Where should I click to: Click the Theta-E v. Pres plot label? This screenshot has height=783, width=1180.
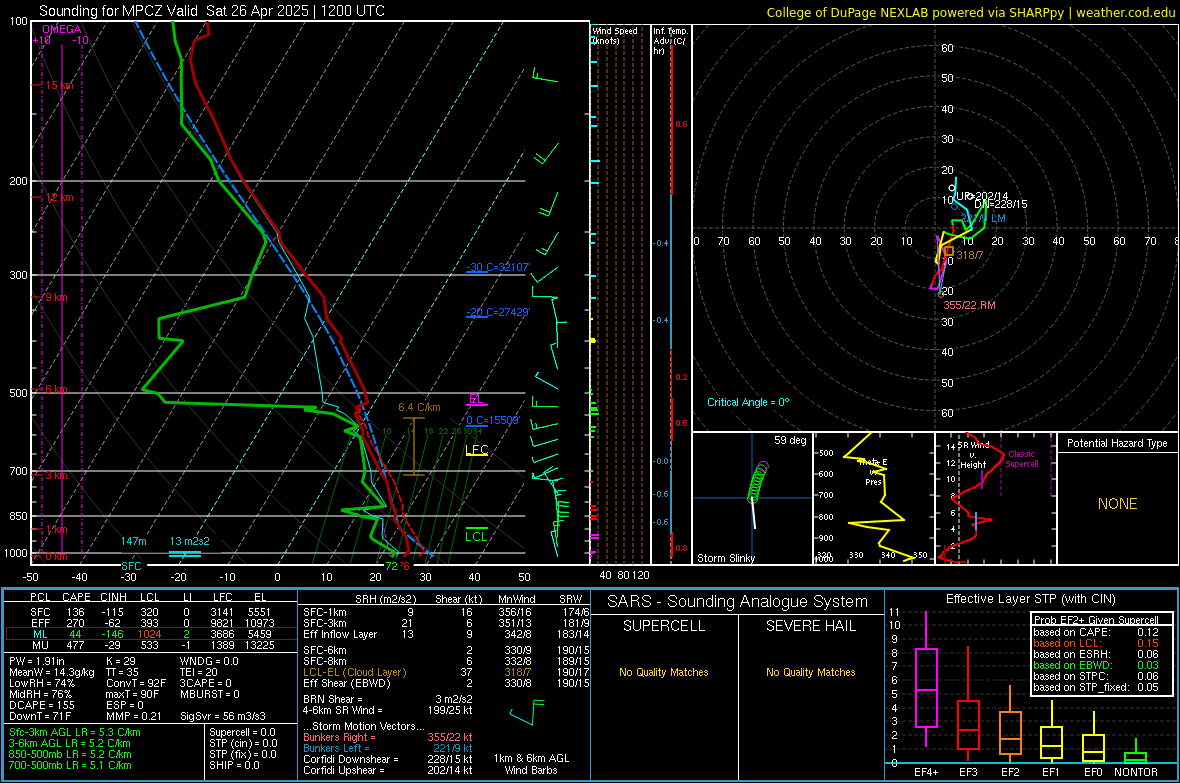pyautogui.click(x=873, y=471)
